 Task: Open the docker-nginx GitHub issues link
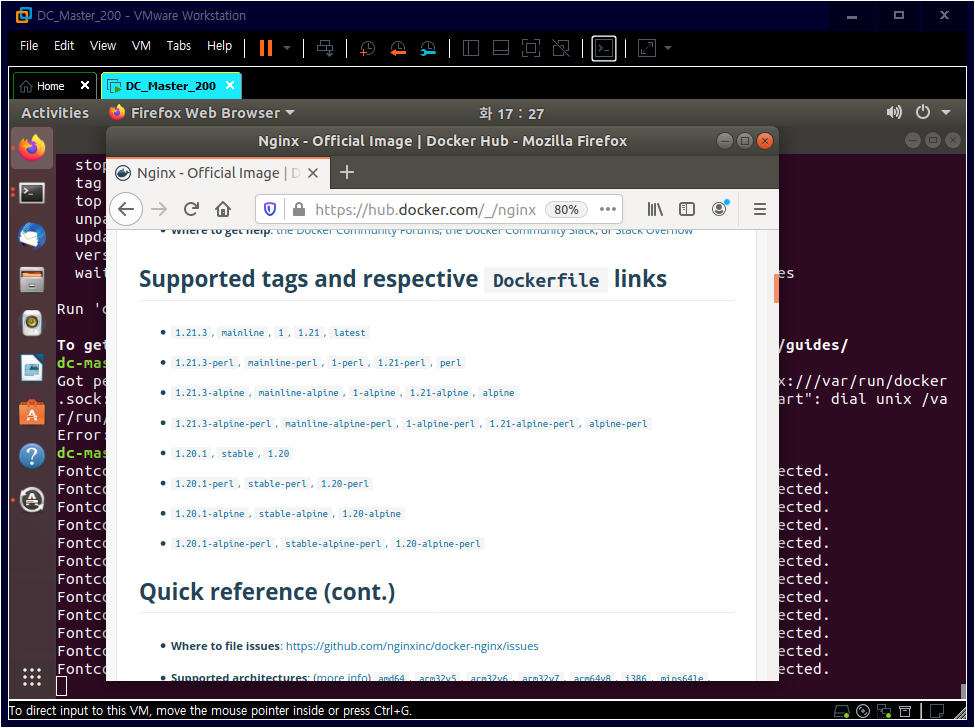click(x=412, y=646)
